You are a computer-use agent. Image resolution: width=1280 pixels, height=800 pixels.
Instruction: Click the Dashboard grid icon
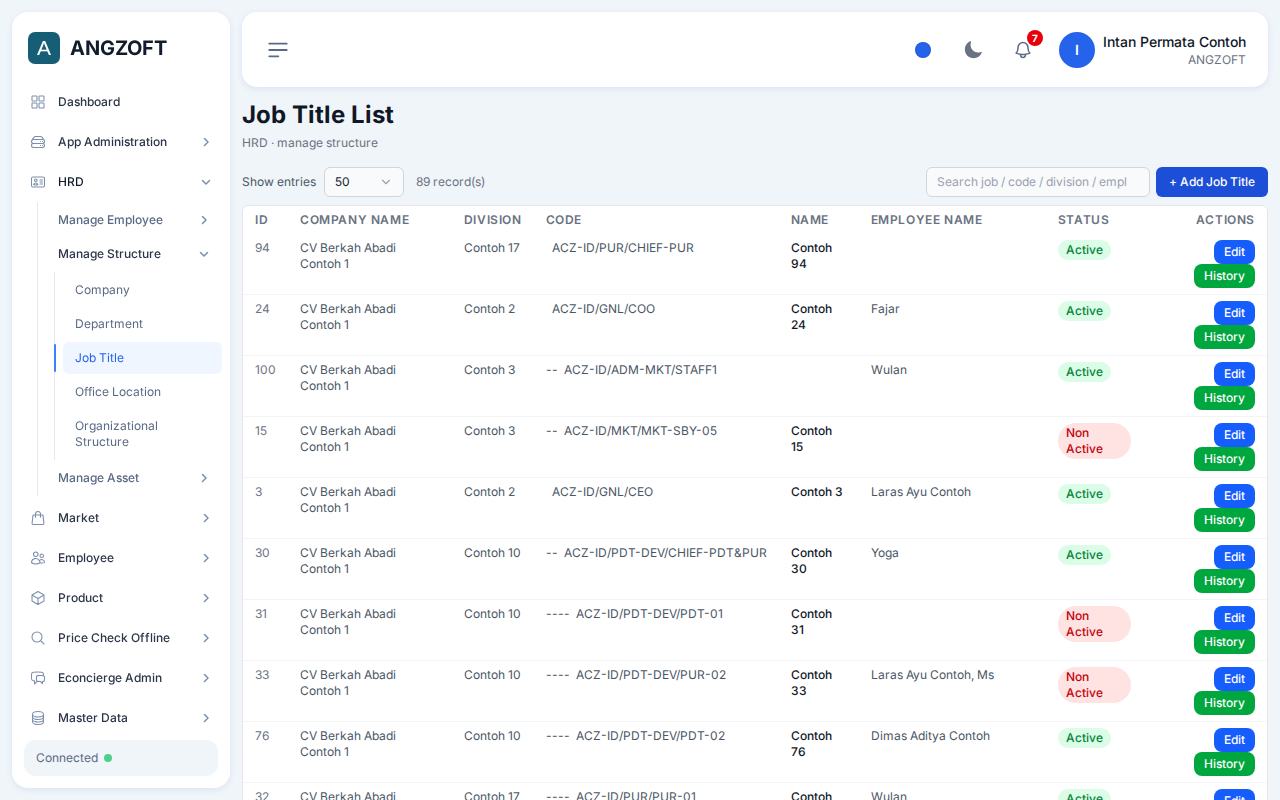(x=38, y=102)
